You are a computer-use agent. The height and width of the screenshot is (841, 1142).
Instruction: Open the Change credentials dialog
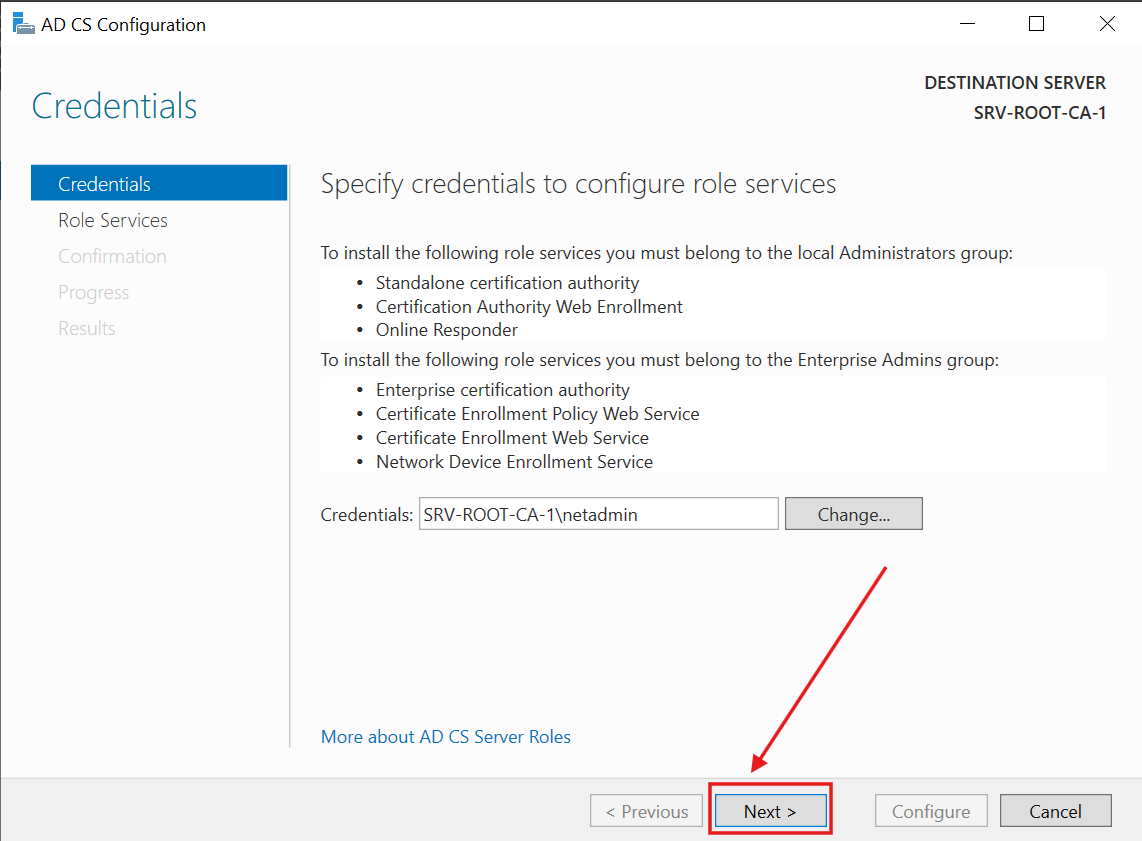[853, 513]
